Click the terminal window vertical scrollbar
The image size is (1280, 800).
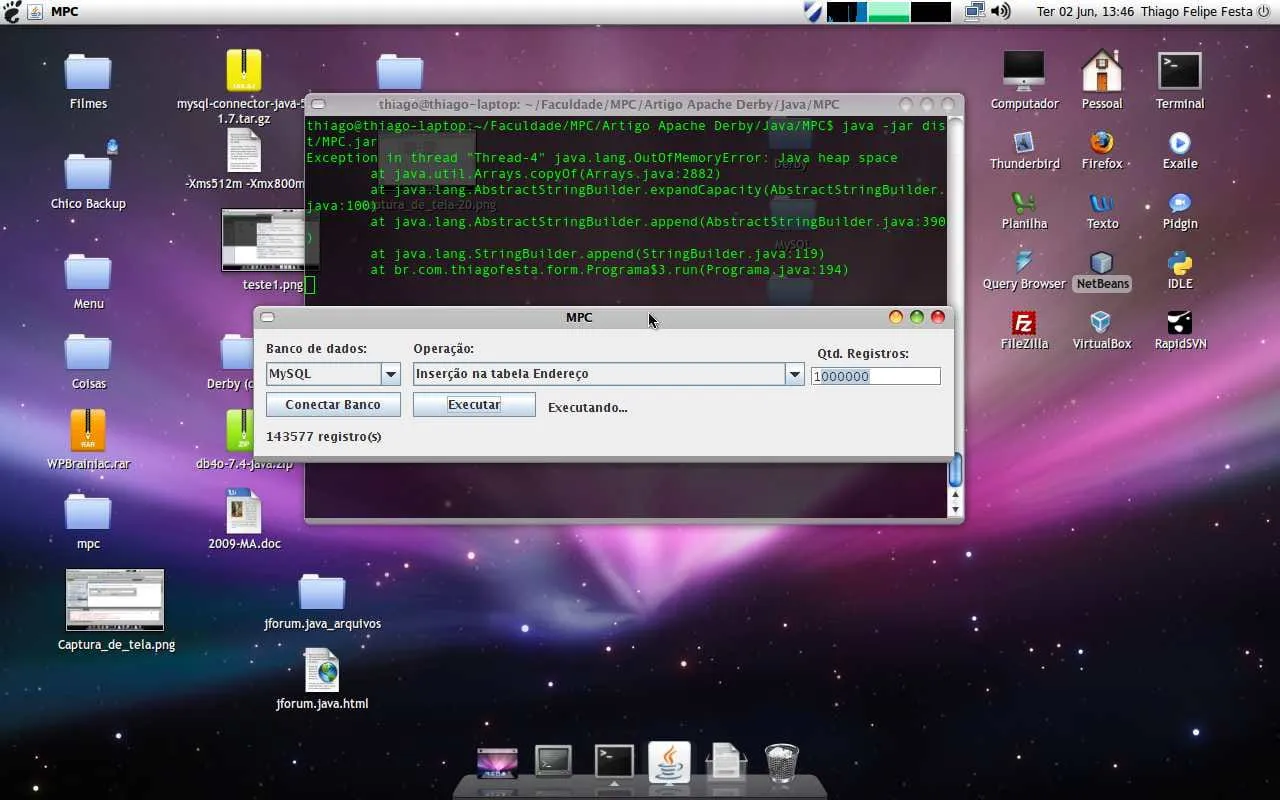[x=955, y=470]
